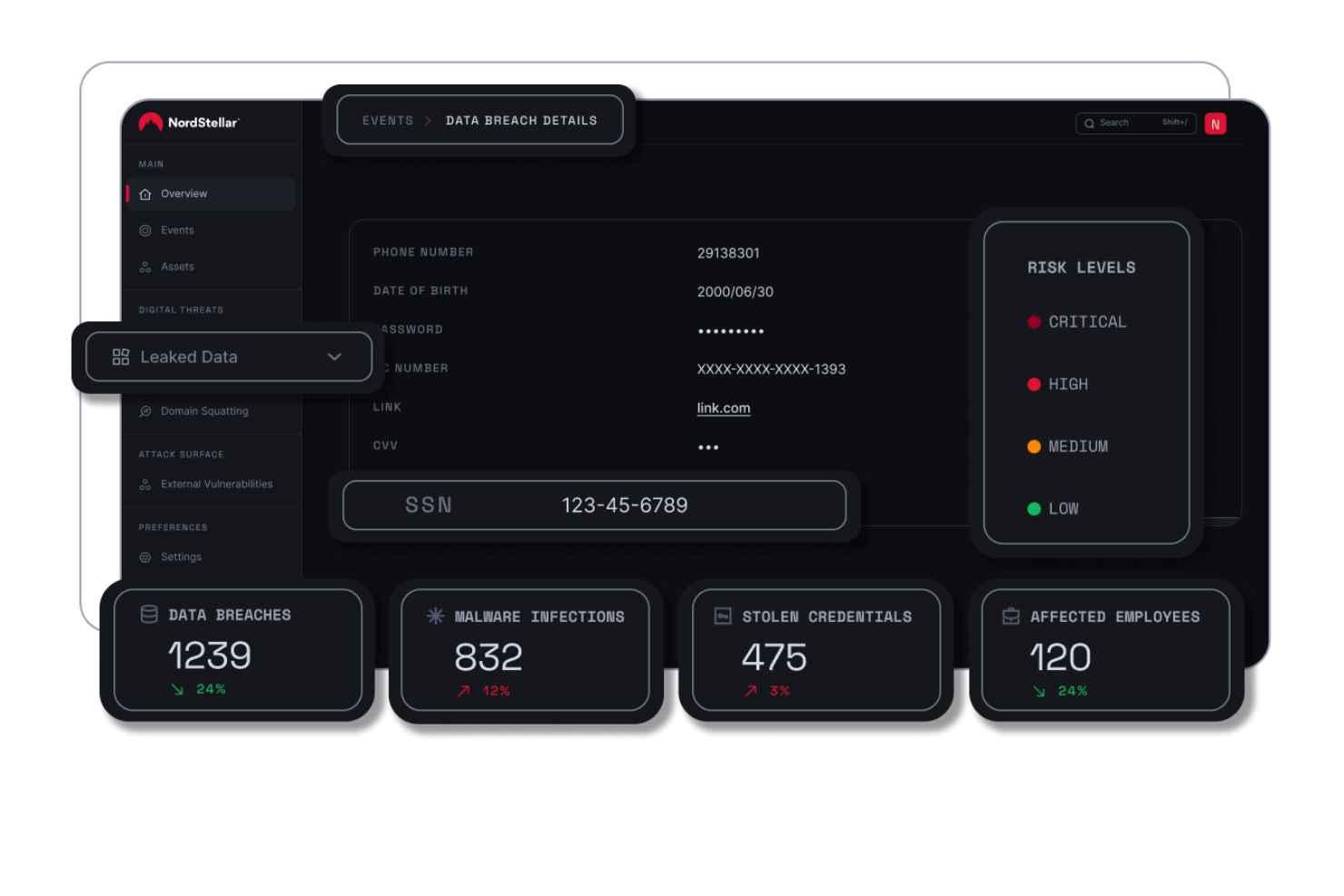
Task: Select the Medium risk level indicator
Action: tap(1033, 446)
